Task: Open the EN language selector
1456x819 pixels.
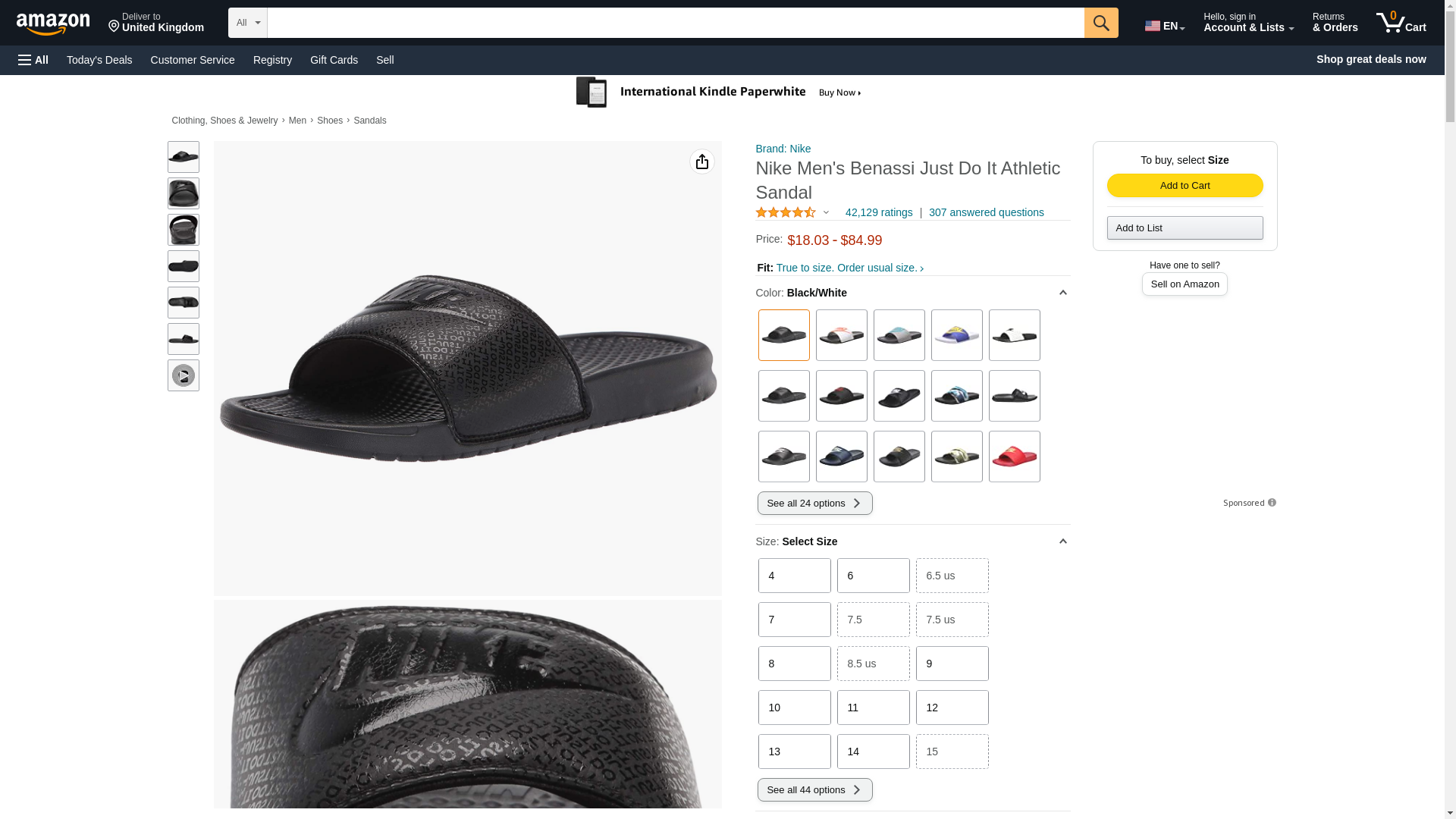Action: 1165,26
